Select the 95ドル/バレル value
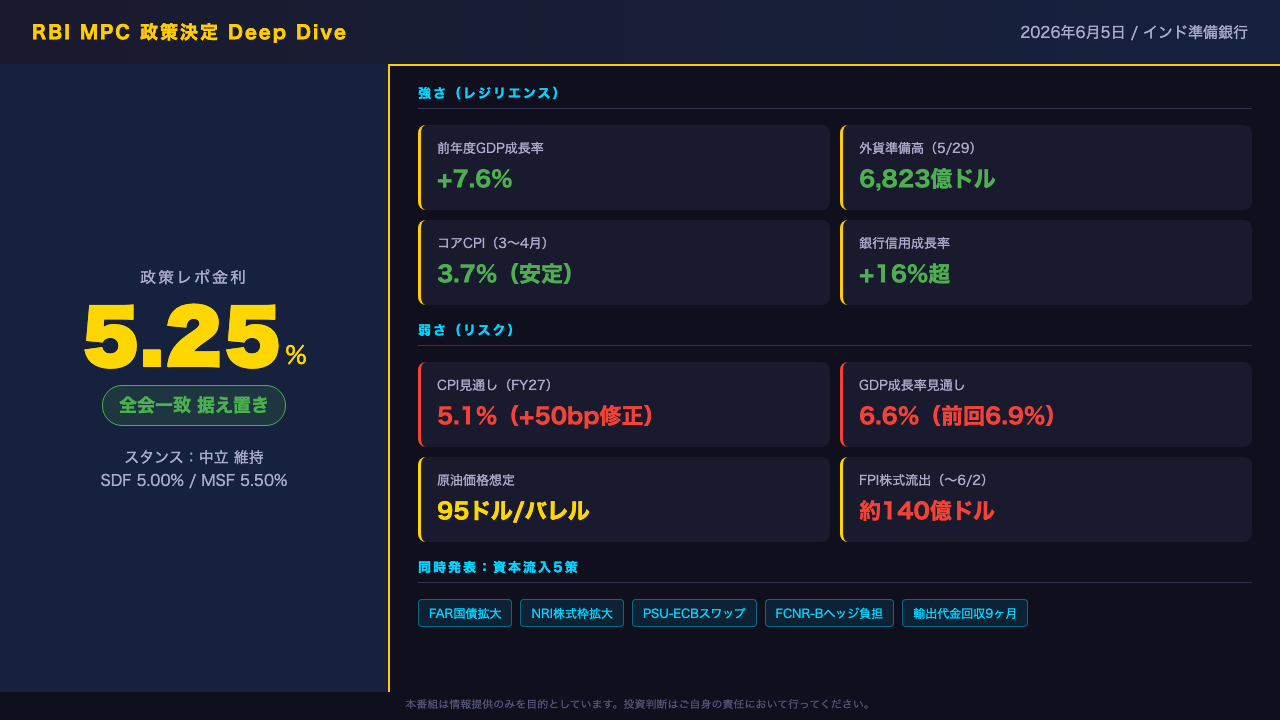 pos(513,511)
